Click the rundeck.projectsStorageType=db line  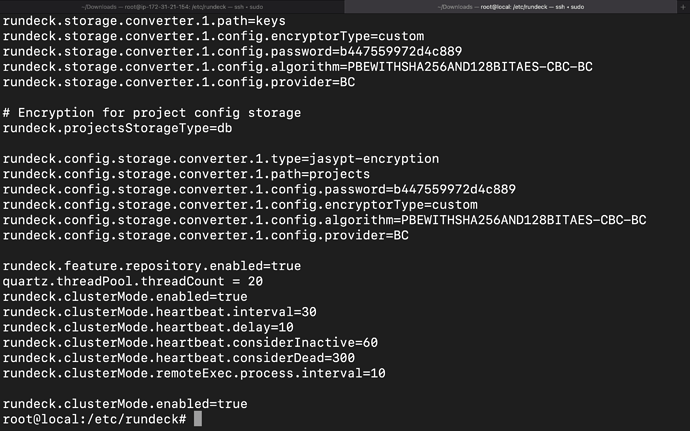point(117,128)
